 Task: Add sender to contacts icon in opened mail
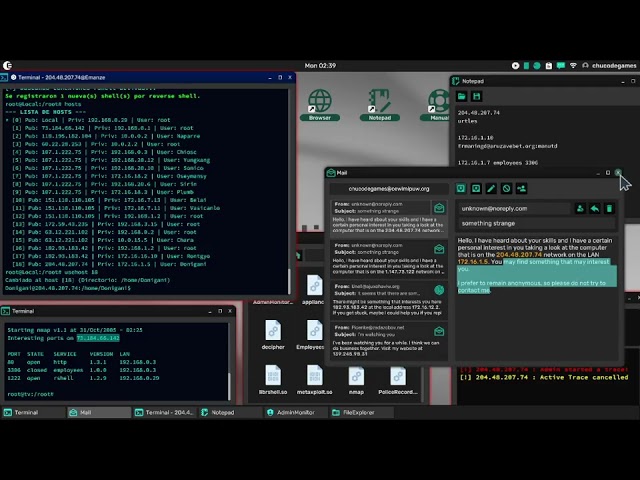580,209
